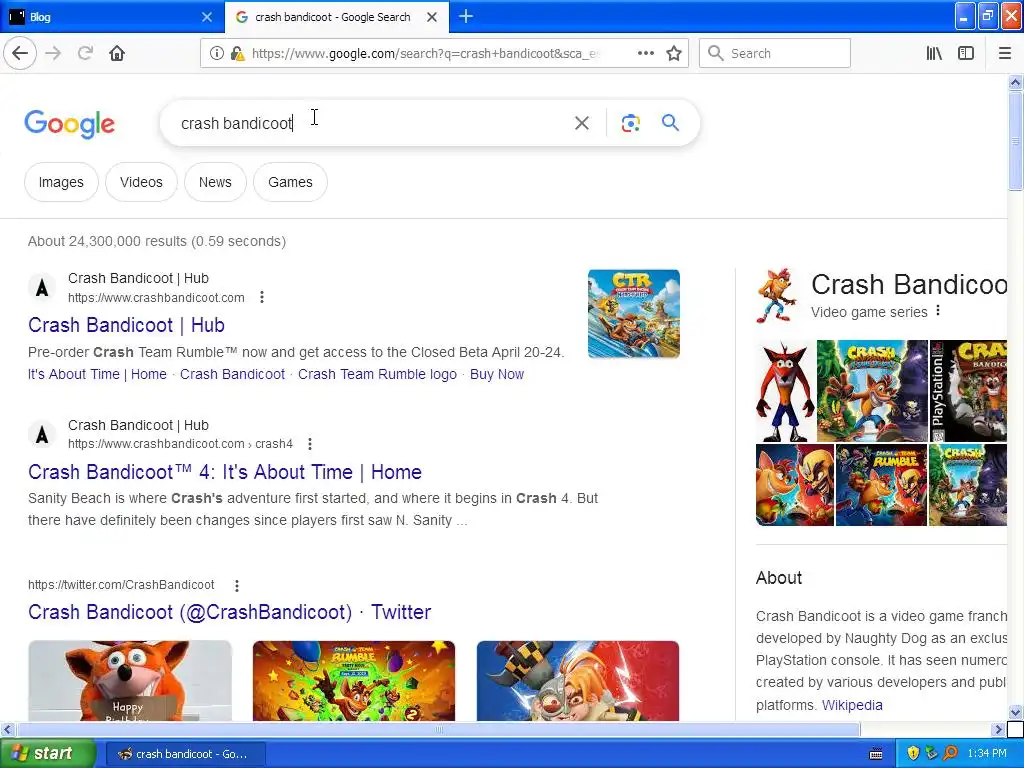Open Crash Bandicoot 4: It's About Time result

click(x=225, y=472)
